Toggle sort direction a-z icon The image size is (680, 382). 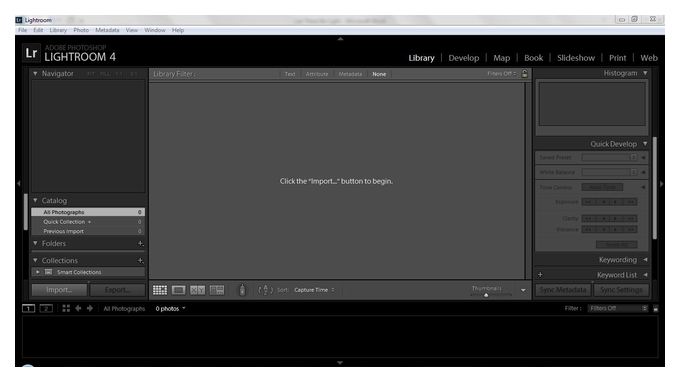pos(265,290)
